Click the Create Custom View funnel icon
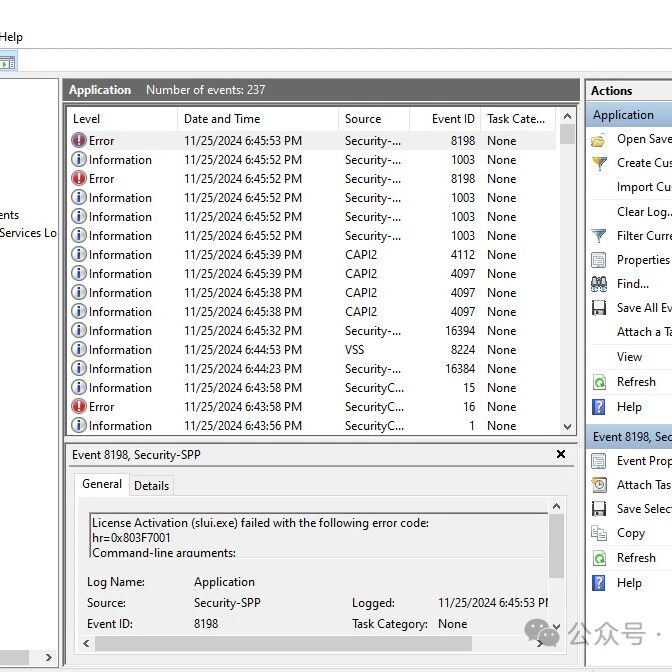672x672 pixels. [599, 163]
